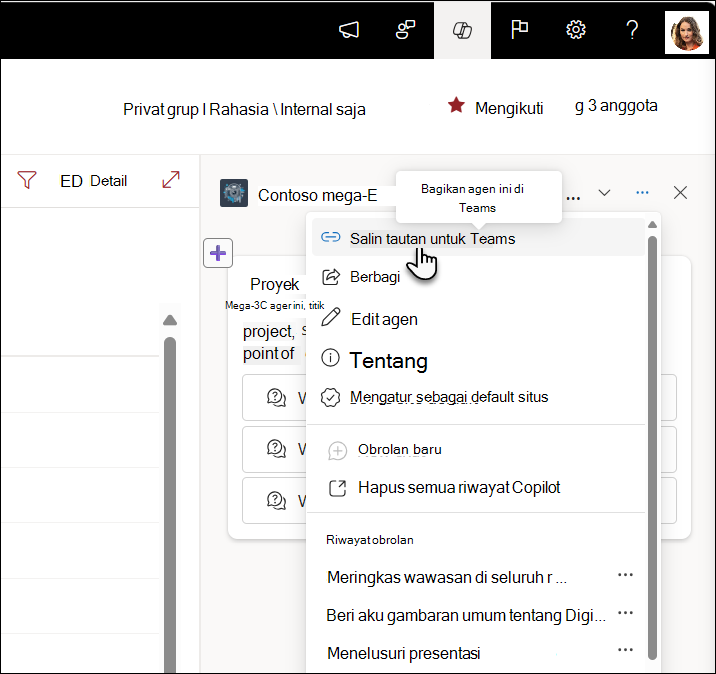Click the third suggested prompt card icon
The width and height of the screenshot is (716, 674).
tap(276, 500)
